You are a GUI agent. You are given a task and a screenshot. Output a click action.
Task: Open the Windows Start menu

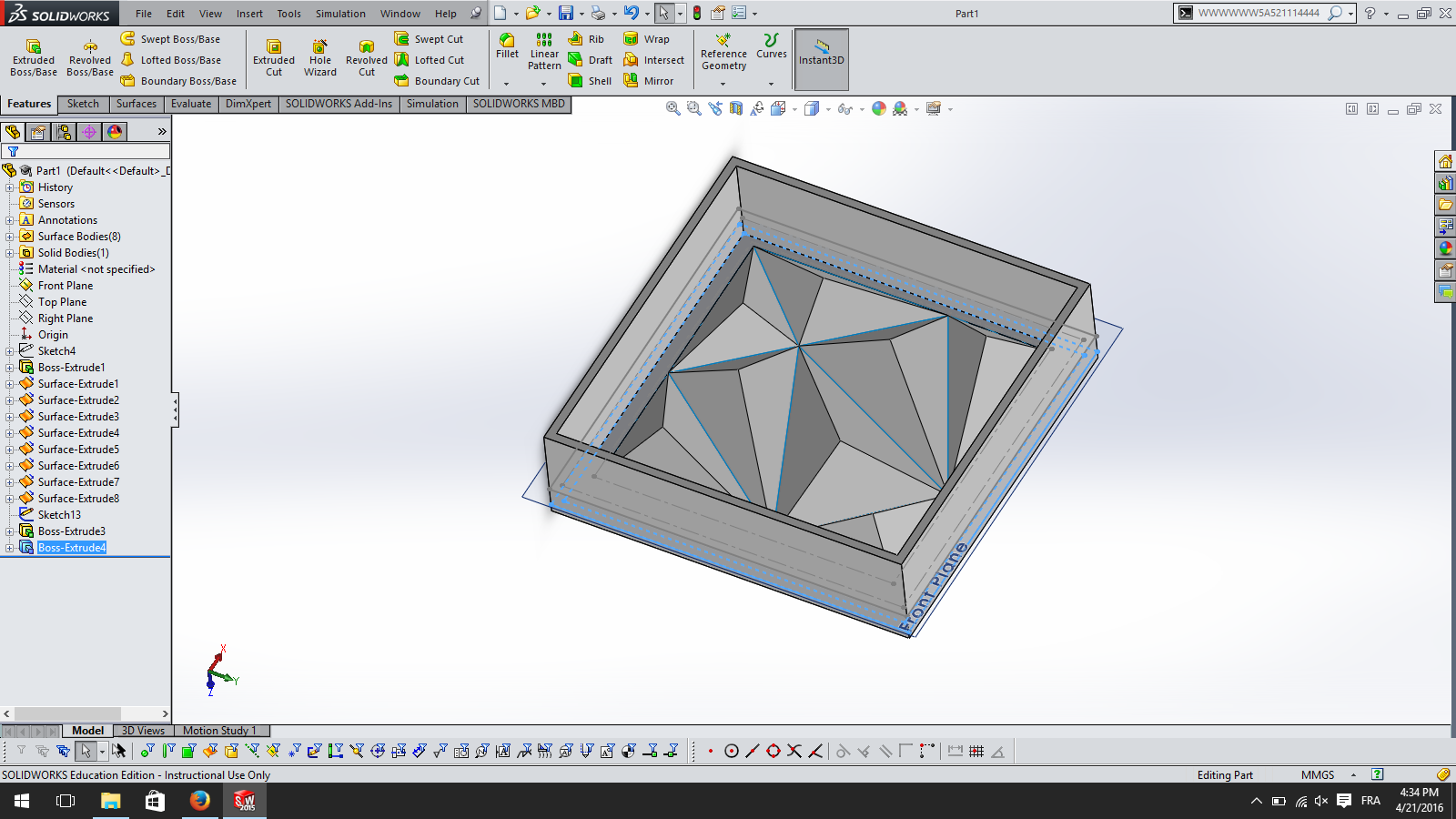pyautogui.click(x=22, y=801)
